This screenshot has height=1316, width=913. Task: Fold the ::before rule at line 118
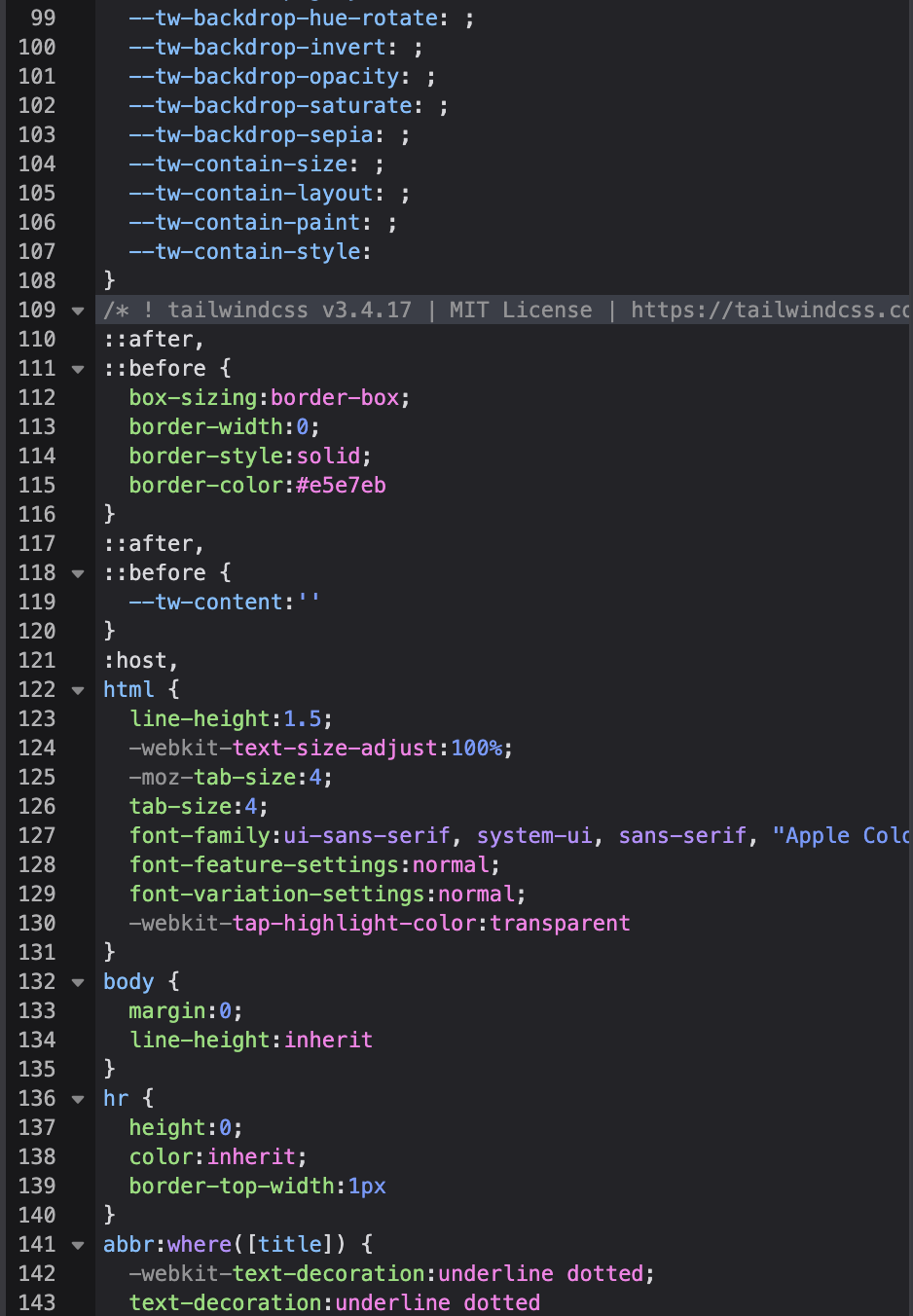tap(78, 573)
